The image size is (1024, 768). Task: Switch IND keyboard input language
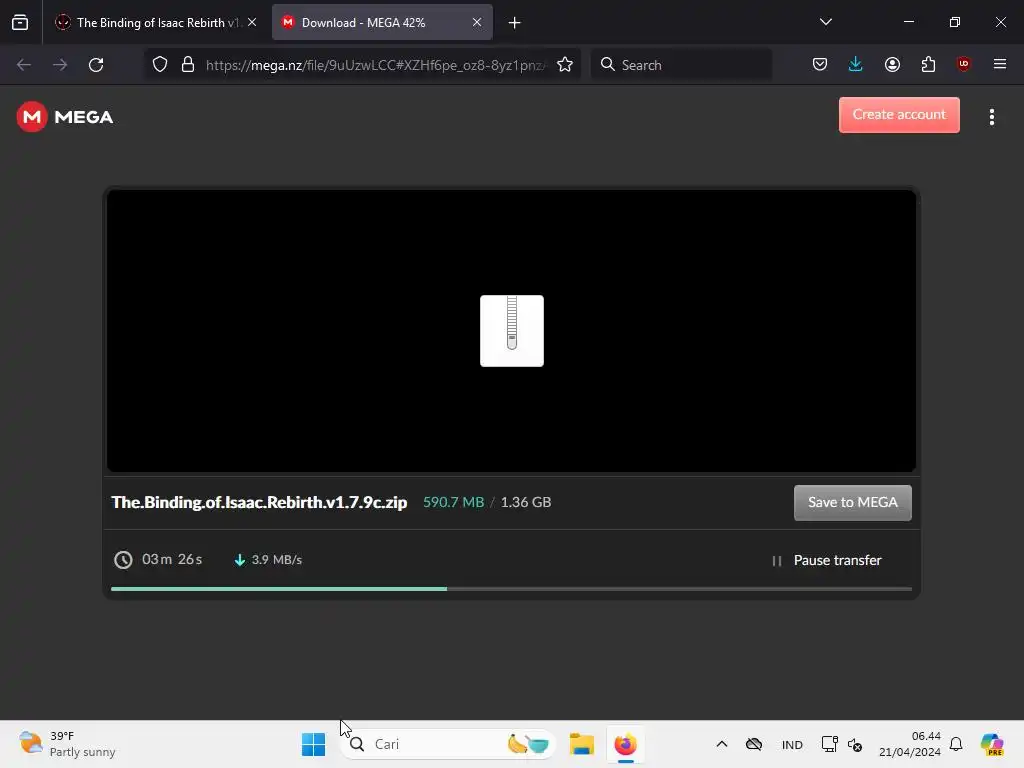pos(792,744)
